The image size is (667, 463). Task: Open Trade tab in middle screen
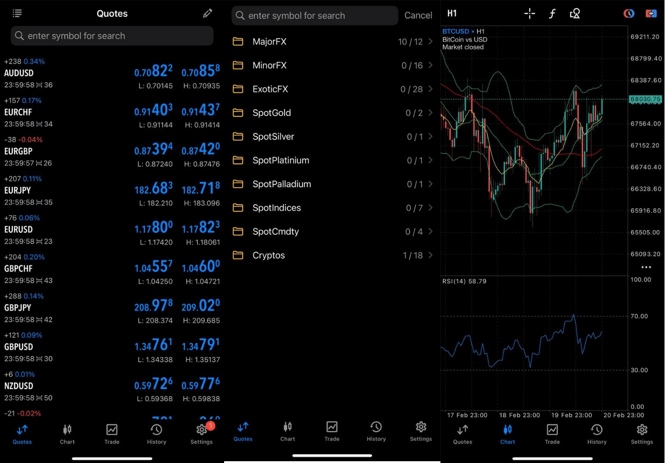[332, 431]
